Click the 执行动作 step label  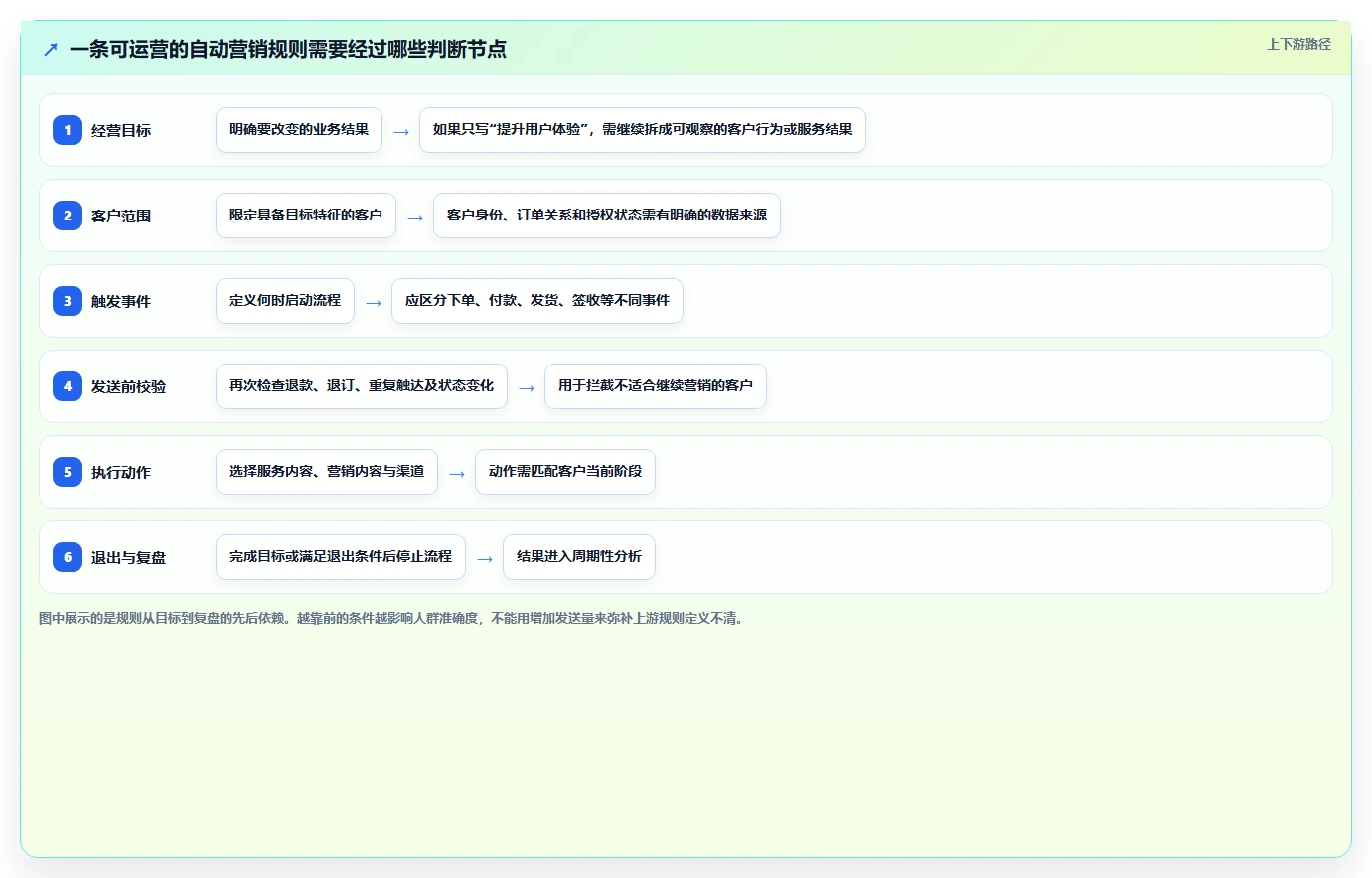pos(121,472)
